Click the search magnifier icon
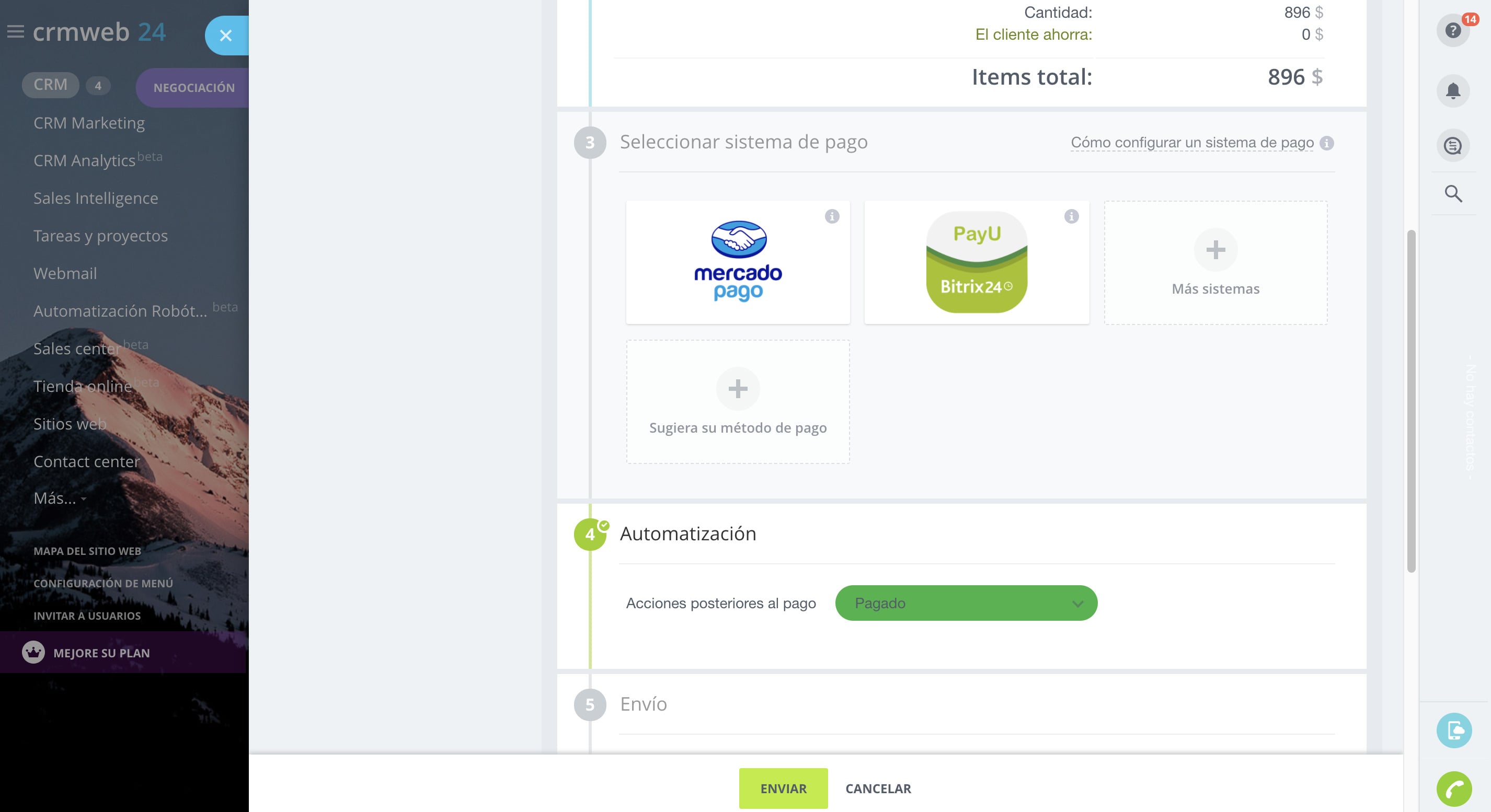1491x812 pixels. tap(1453, 194)
